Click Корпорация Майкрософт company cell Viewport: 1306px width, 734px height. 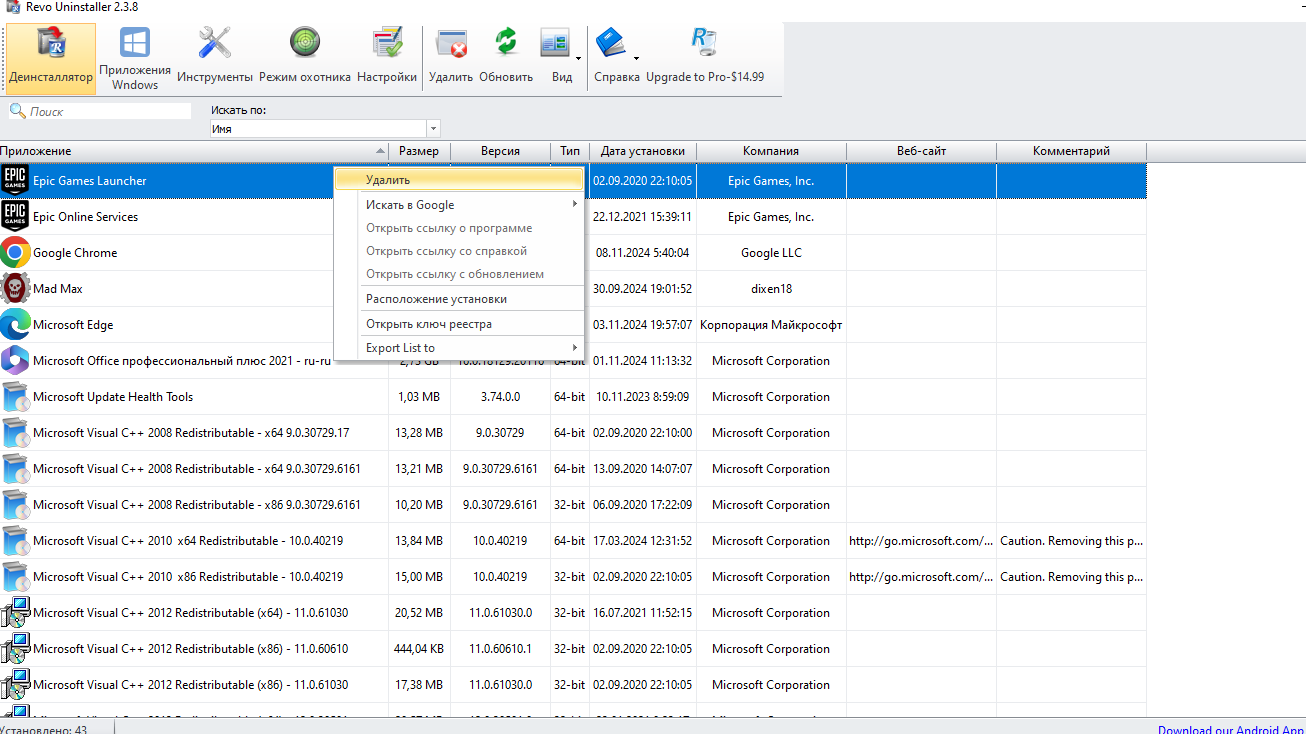pyautogui.click(x=771, y=325)
